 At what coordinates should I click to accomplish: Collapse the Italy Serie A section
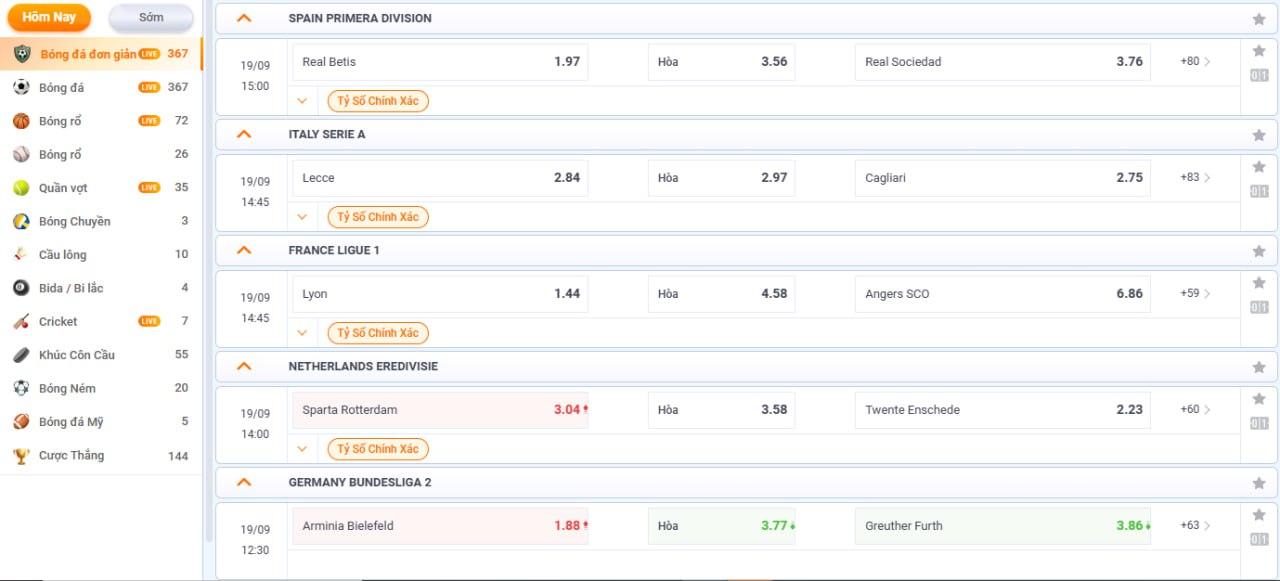(244, 134)
